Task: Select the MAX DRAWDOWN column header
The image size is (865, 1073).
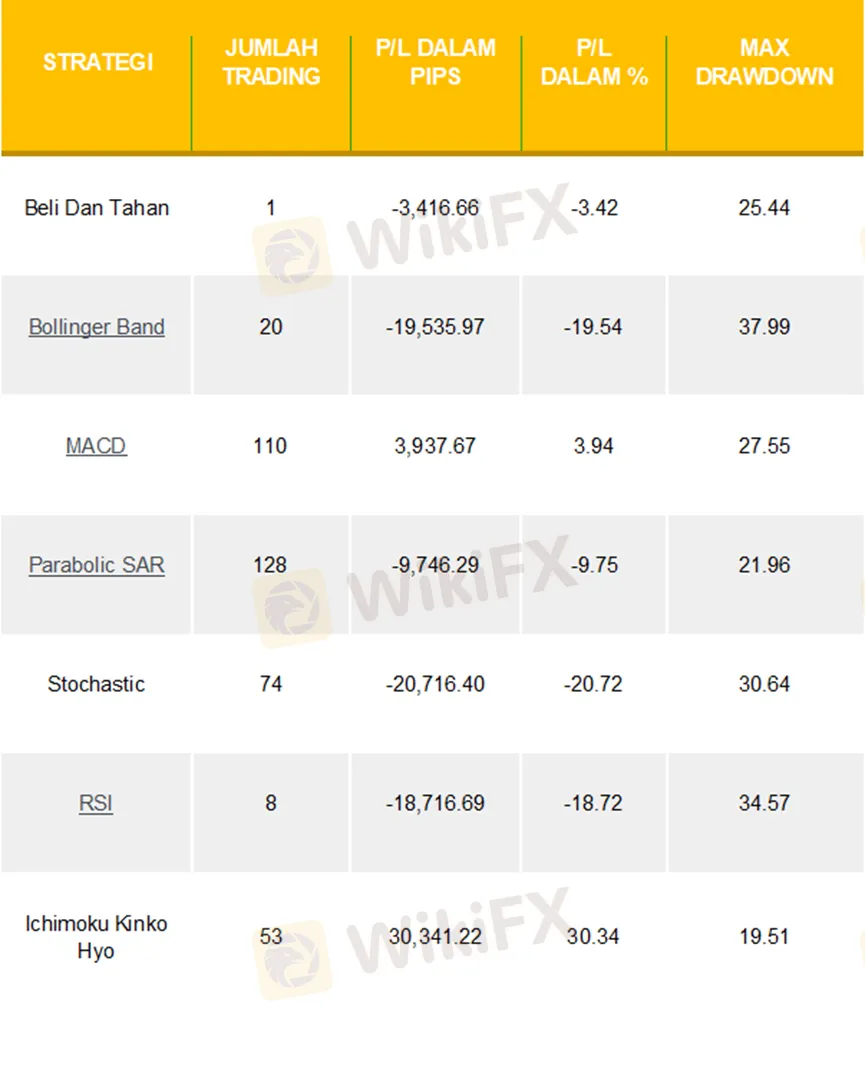Action: [764, 62]
